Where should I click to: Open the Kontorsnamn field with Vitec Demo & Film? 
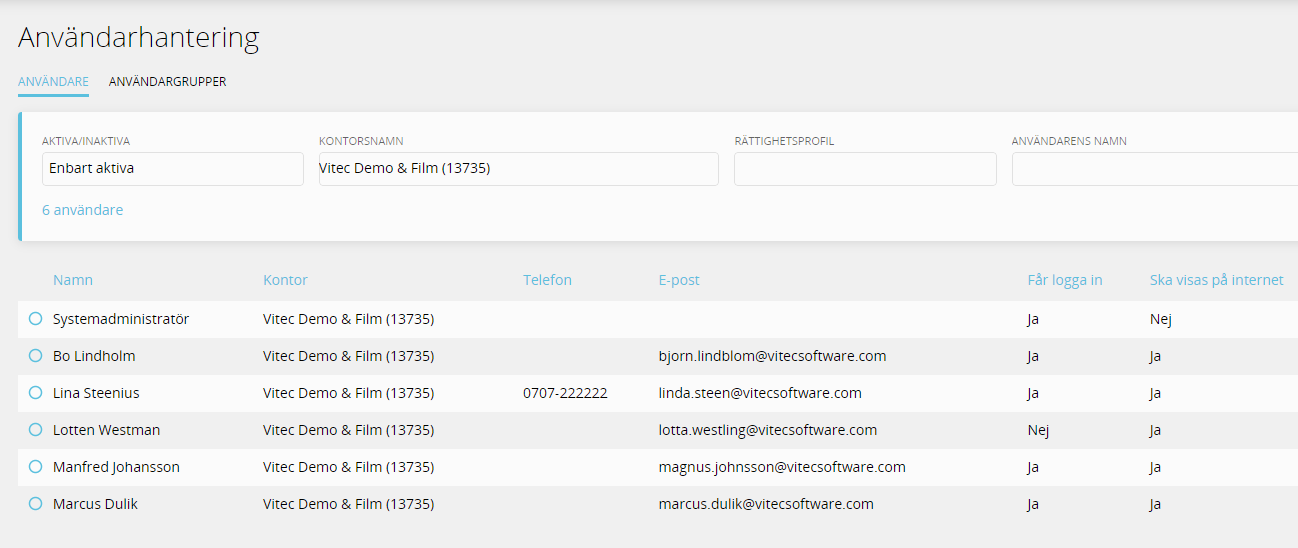point(518,169)
